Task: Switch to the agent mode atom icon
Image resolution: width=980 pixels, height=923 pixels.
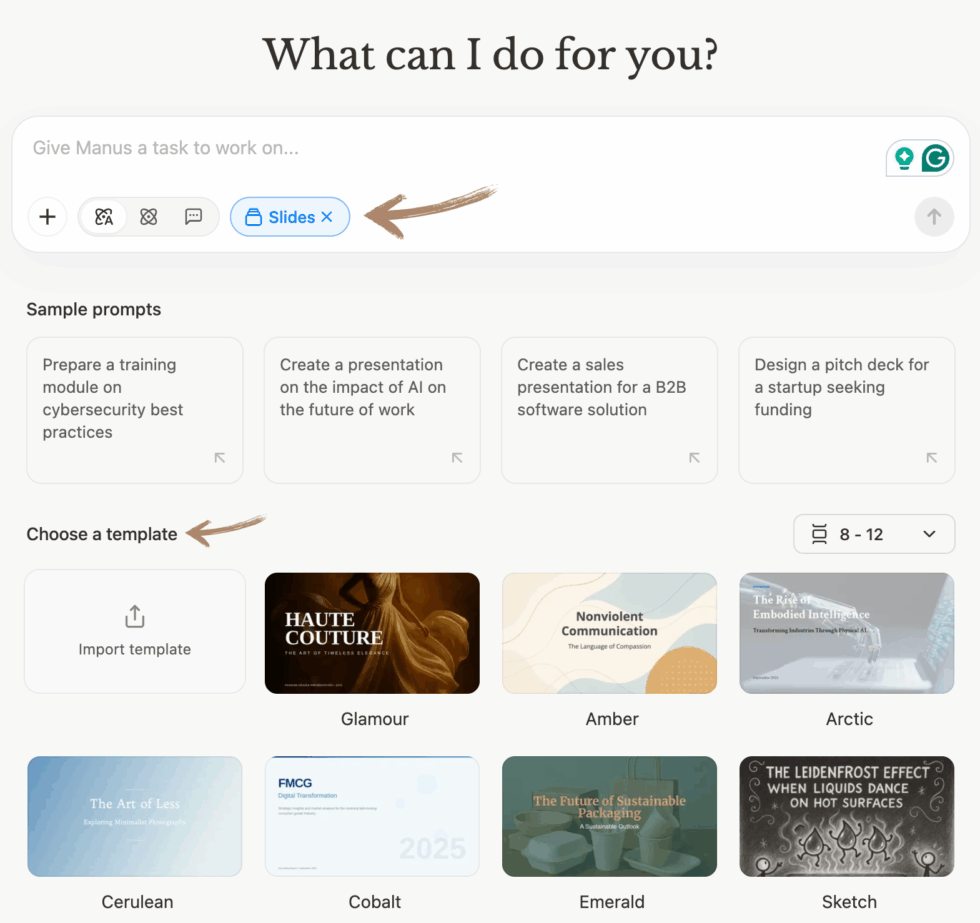Action: pyautogui.click(x=149, y=217)
